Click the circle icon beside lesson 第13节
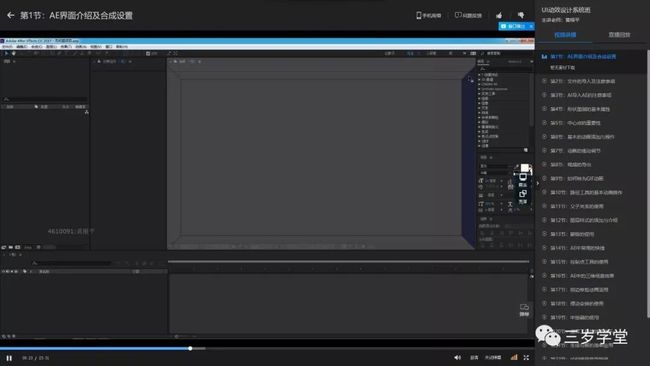Screen dimensions: 650x366 click(x=544, y=234)
